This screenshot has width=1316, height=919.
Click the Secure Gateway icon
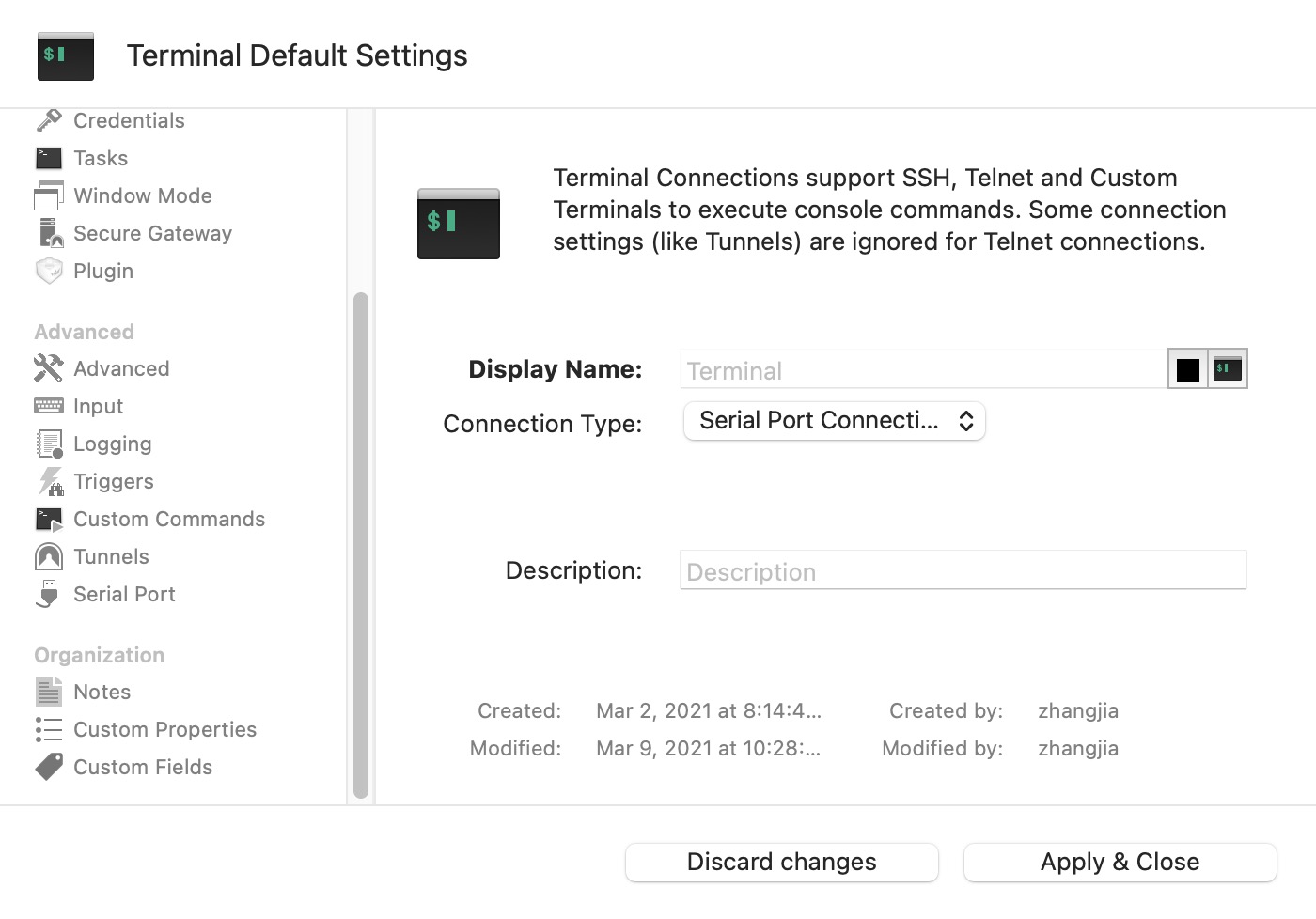(x=50, y=233)
